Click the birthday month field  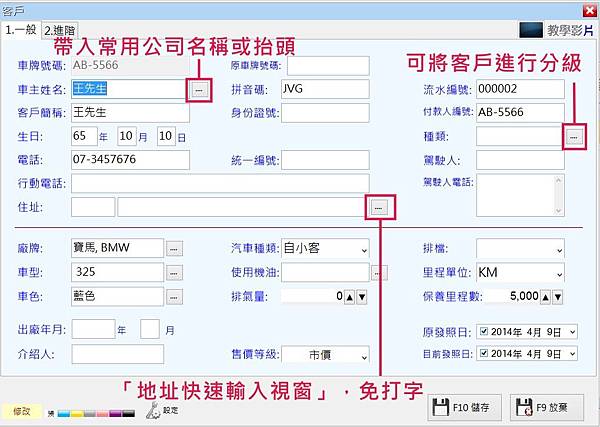(x=127, y=136)
